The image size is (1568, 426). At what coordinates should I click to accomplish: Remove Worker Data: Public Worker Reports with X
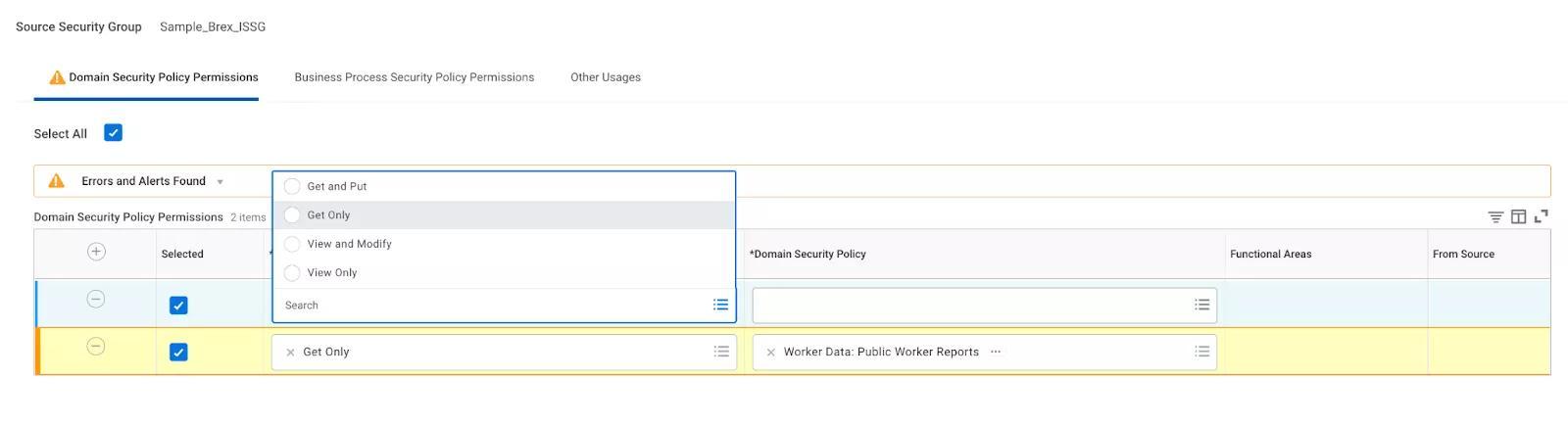point(770,353)
